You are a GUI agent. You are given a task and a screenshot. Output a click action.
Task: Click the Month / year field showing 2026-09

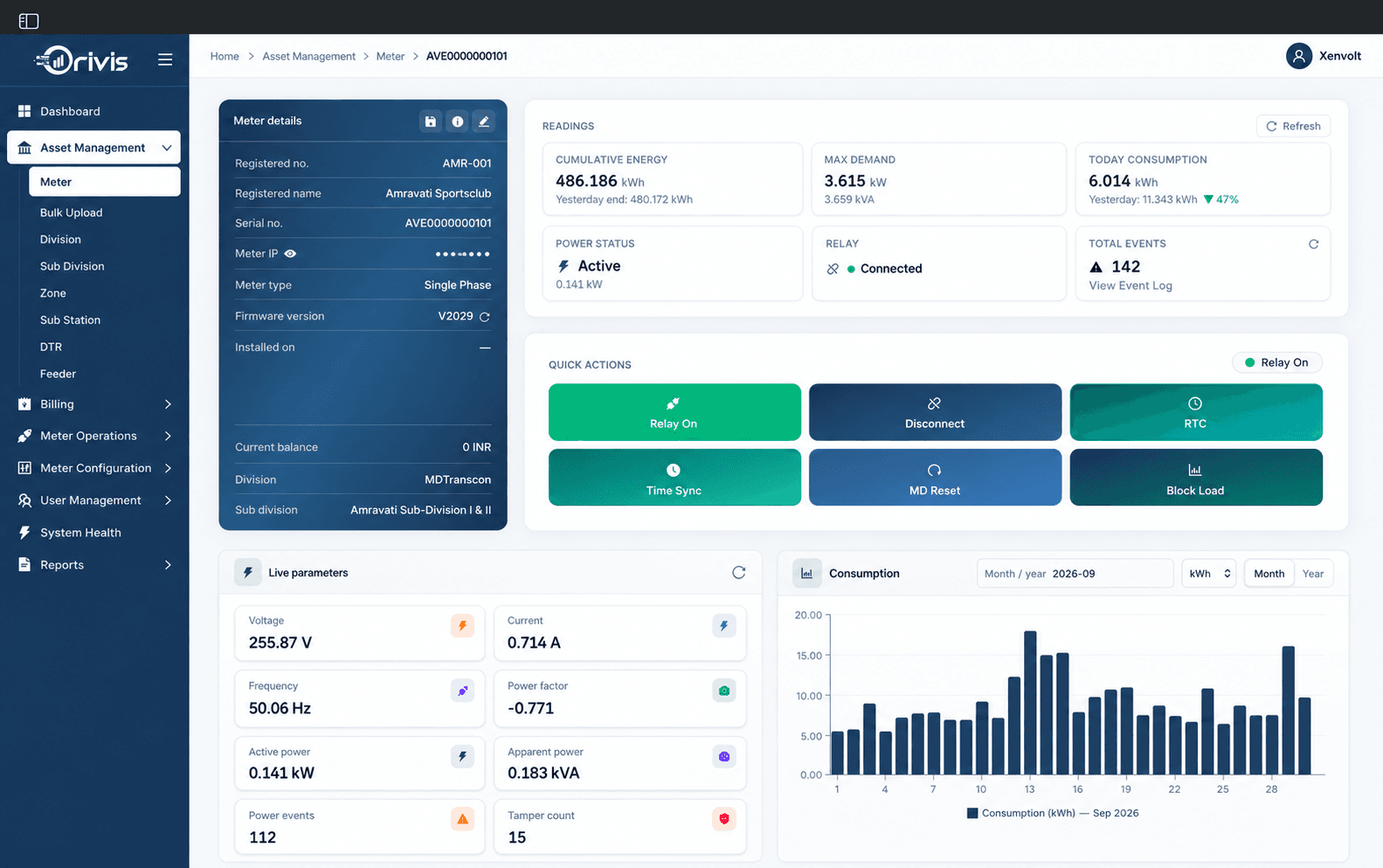click(x=1075, y=574)
